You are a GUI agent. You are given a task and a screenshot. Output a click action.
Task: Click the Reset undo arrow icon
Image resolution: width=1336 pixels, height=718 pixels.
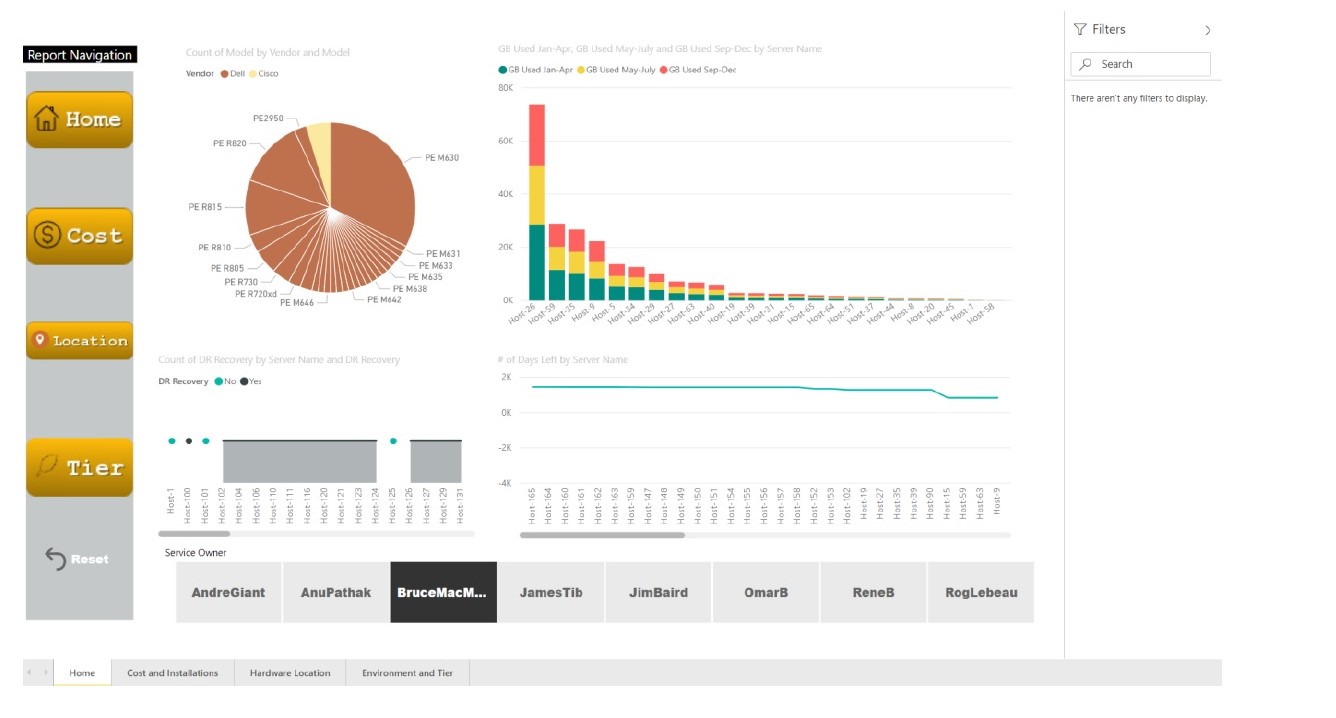pyautogui.click(x=56, y=558)
